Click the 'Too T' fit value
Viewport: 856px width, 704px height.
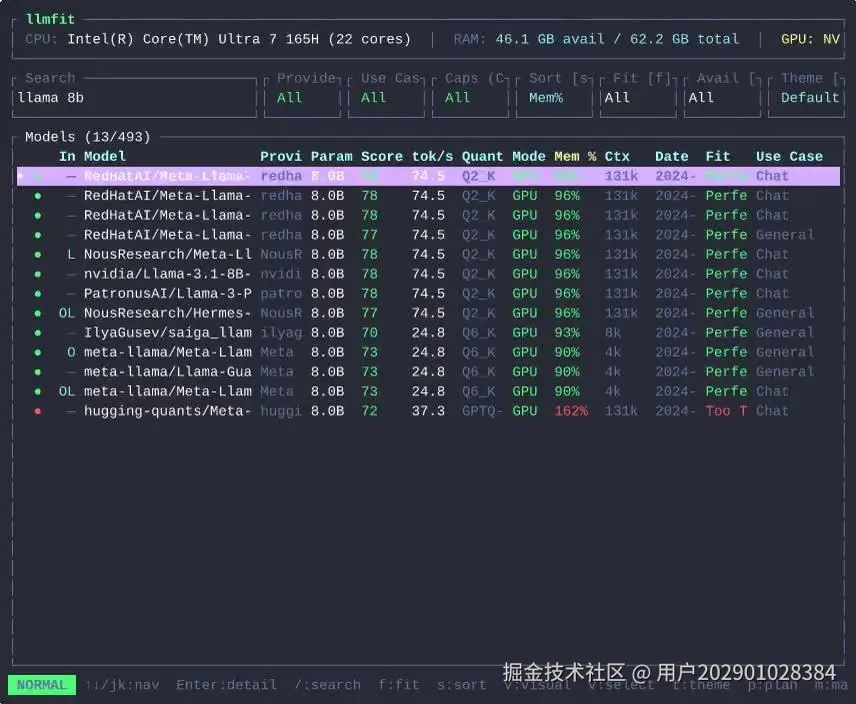pos(726,411)
